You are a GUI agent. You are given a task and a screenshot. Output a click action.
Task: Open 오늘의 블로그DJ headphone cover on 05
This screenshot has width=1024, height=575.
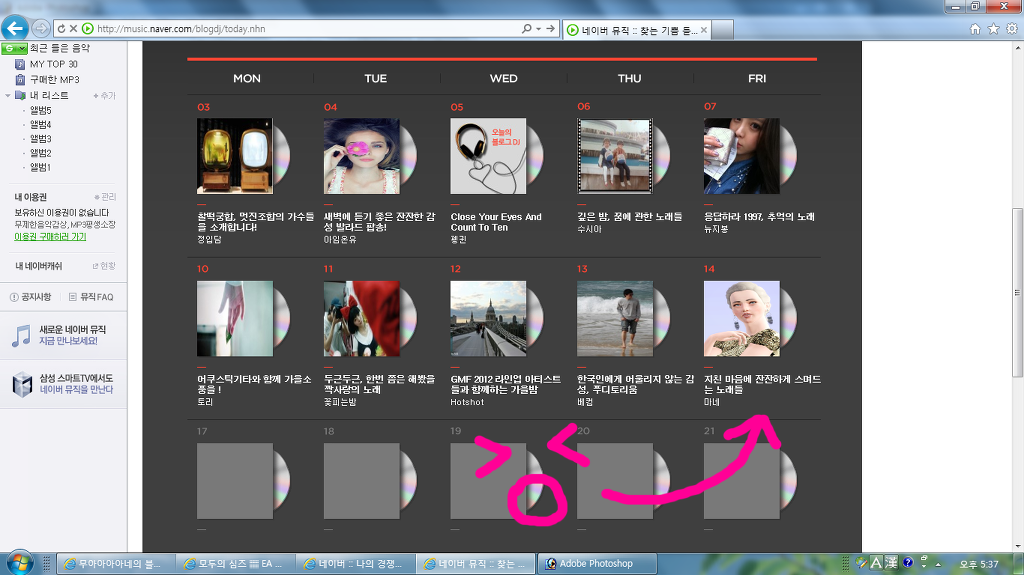coord(488,156)
